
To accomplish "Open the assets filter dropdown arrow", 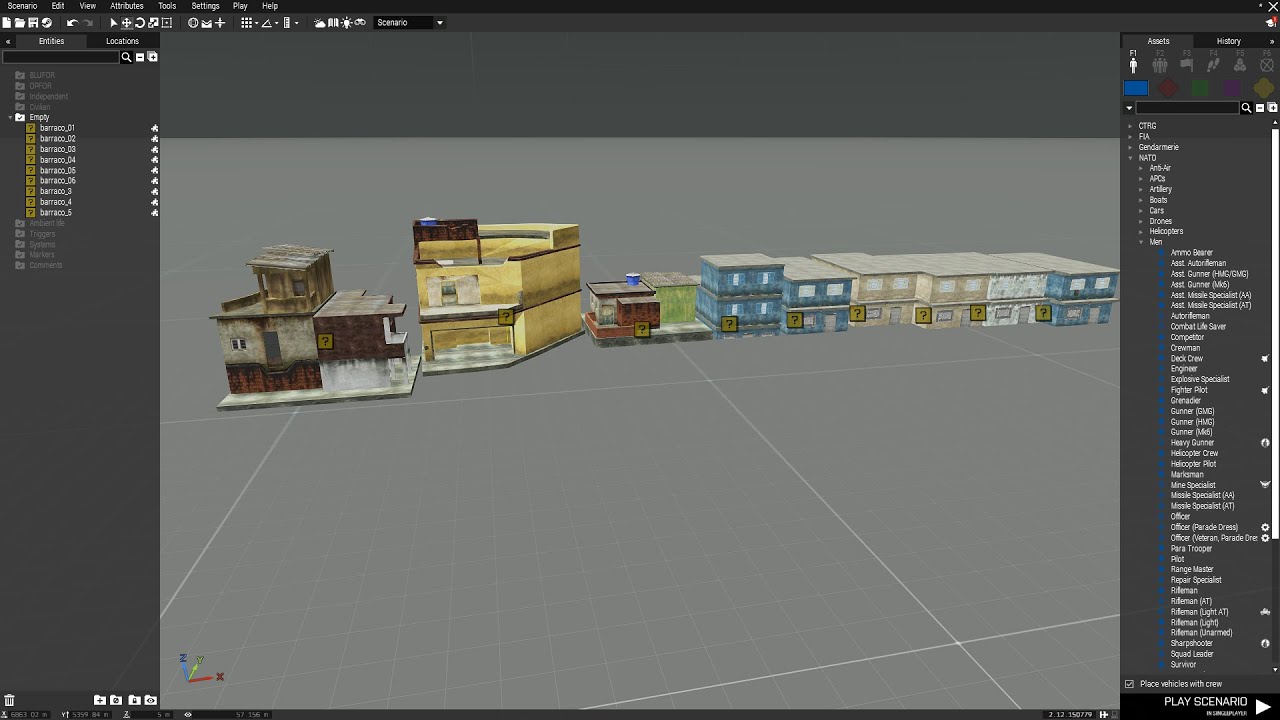I will pyautogui.click(x=1129, y=108).
